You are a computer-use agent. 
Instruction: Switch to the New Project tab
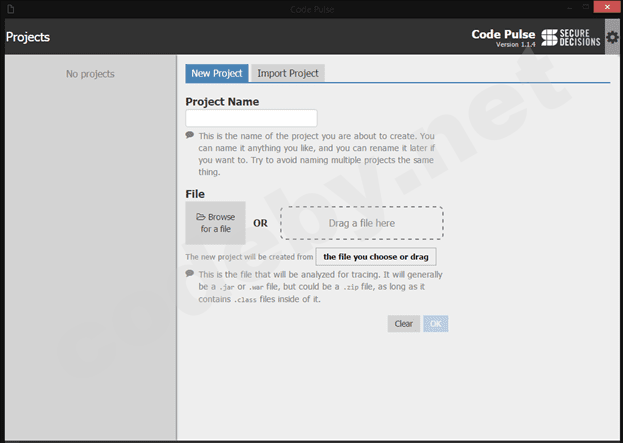tap(217, 74)
